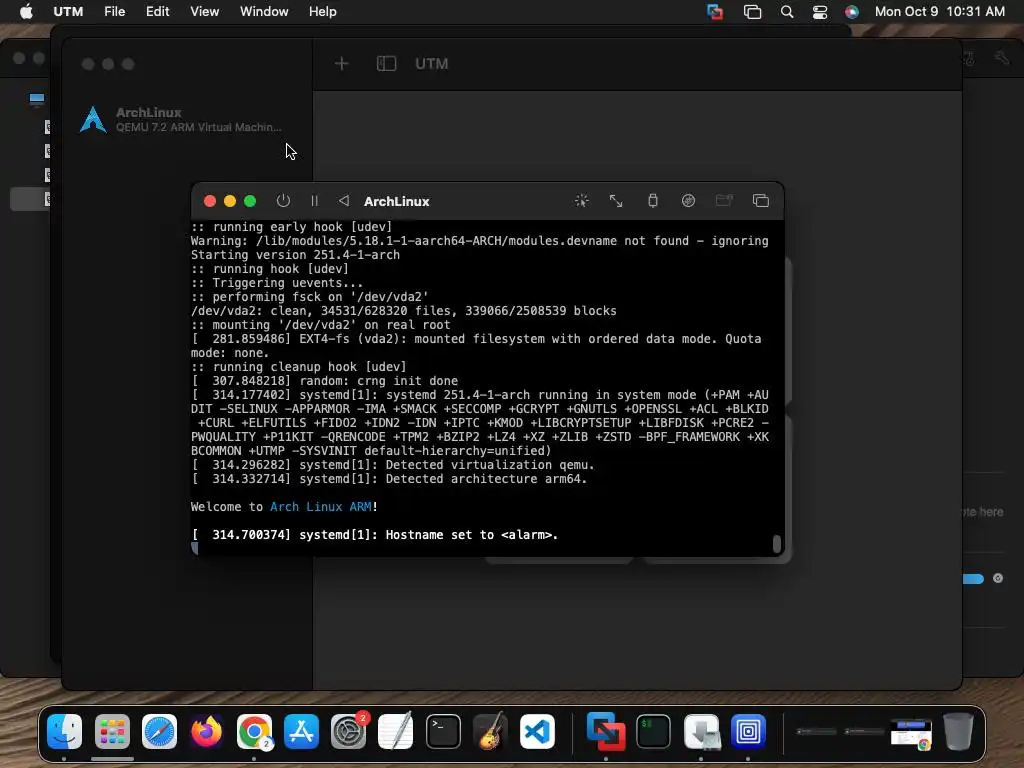Open the View menu
This screenshot has height=768, width=1024.
[x=204, y=11]
